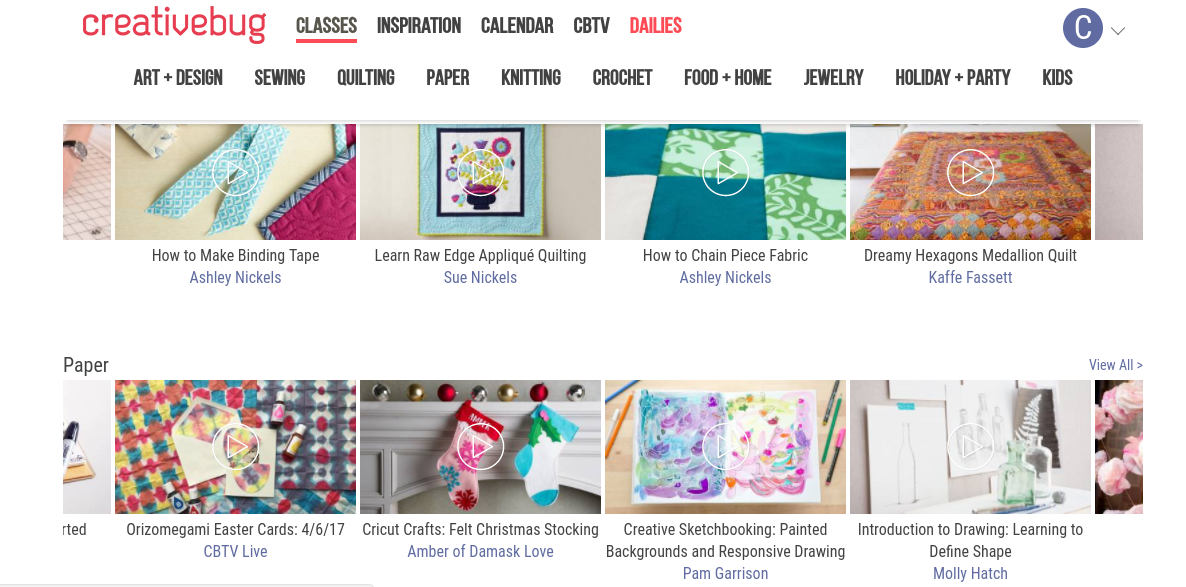This screenshot has width=1186, height=587.
Task: Browse the Quilting category
Action: coord(366,77)
